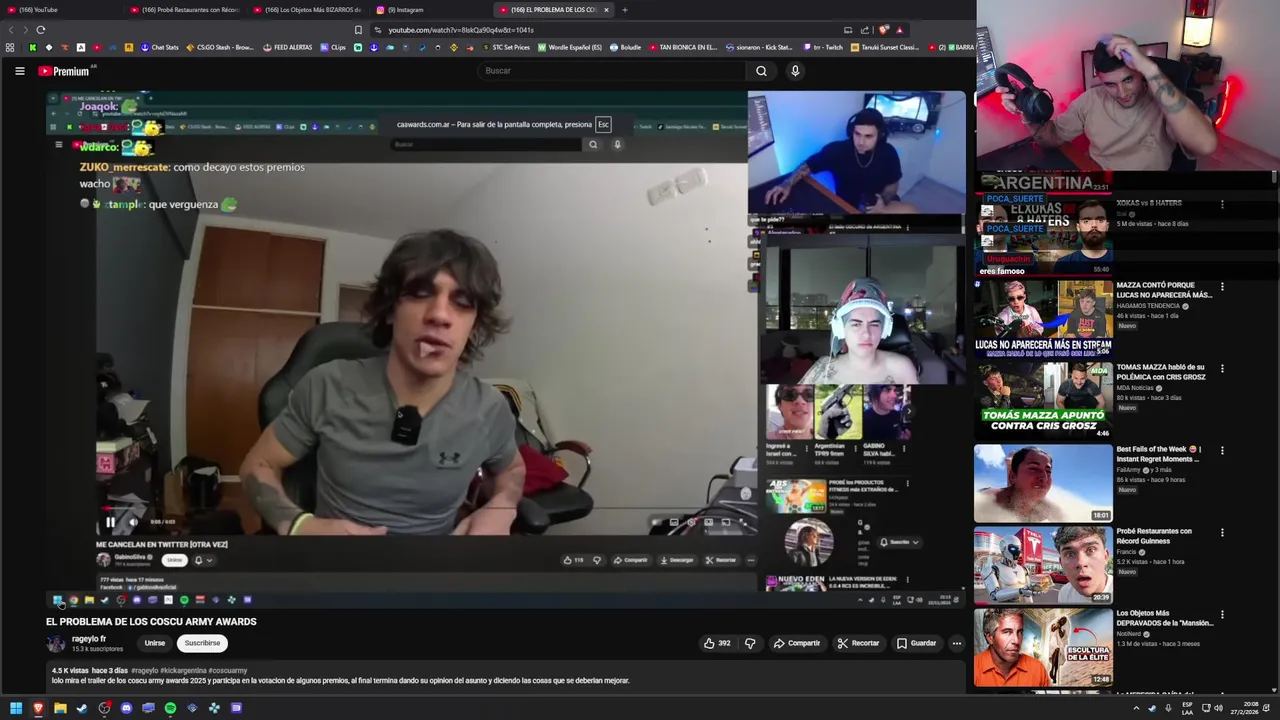Screen dimensions: 1280x720
Task: Pause the video with the pause button
Action: (x=110, y=522)
